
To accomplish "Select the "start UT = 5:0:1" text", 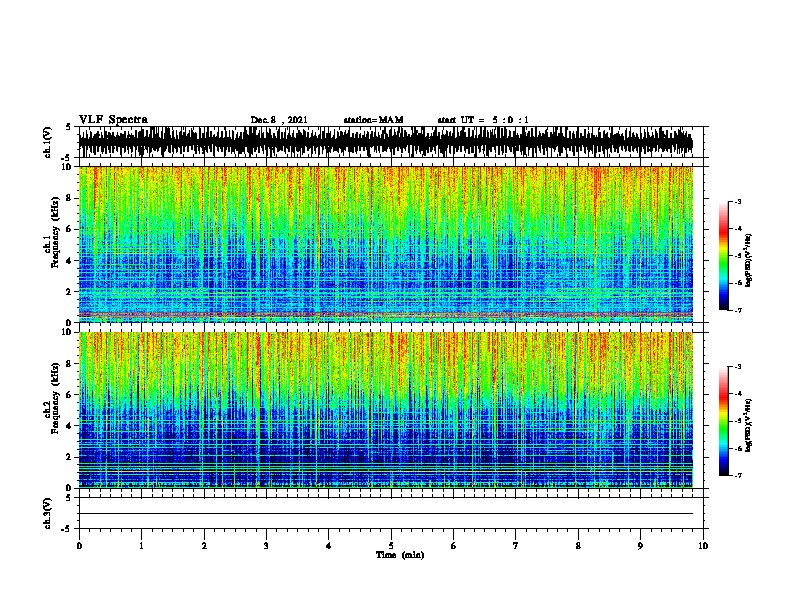I will (483, 120).
